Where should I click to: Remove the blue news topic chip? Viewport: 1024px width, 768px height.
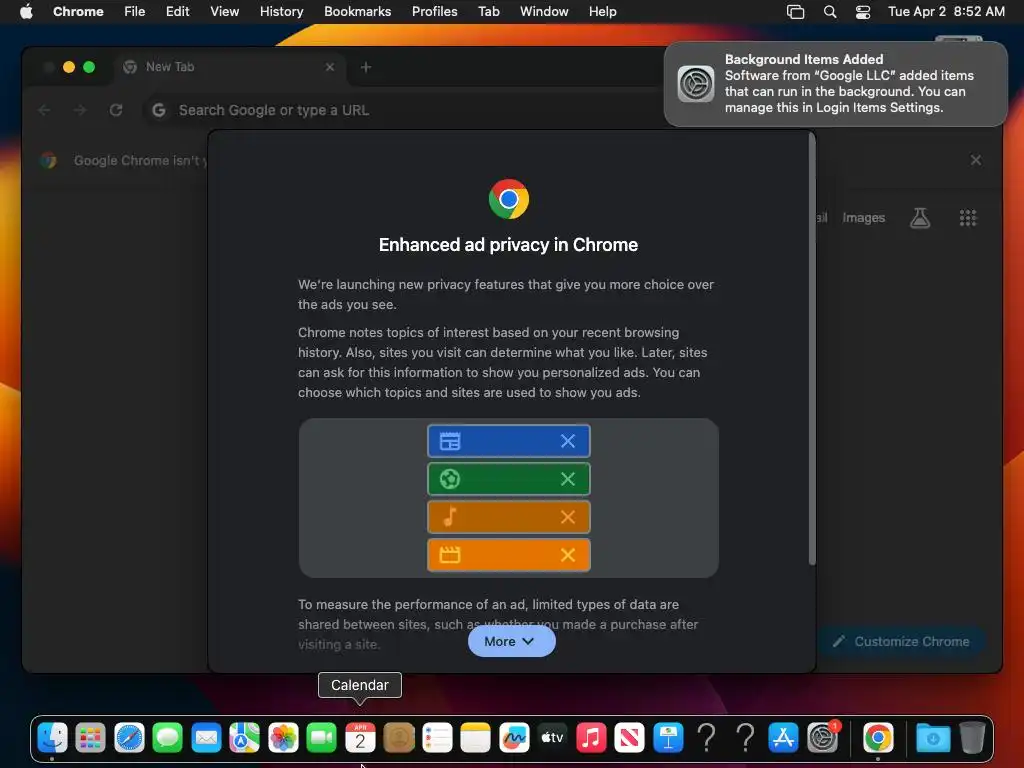point(568,441)
